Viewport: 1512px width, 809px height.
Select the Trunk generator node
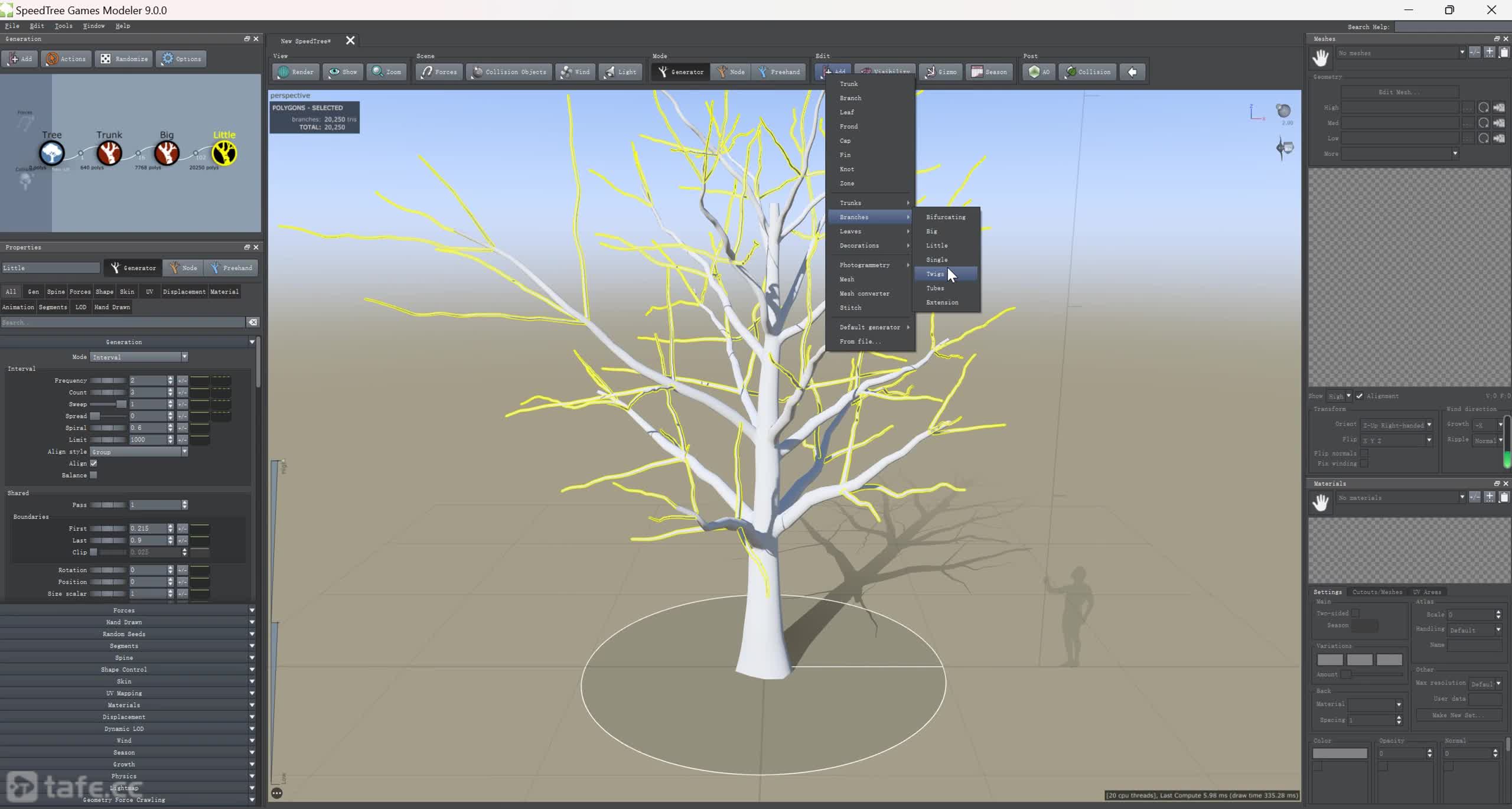[109, 153]
